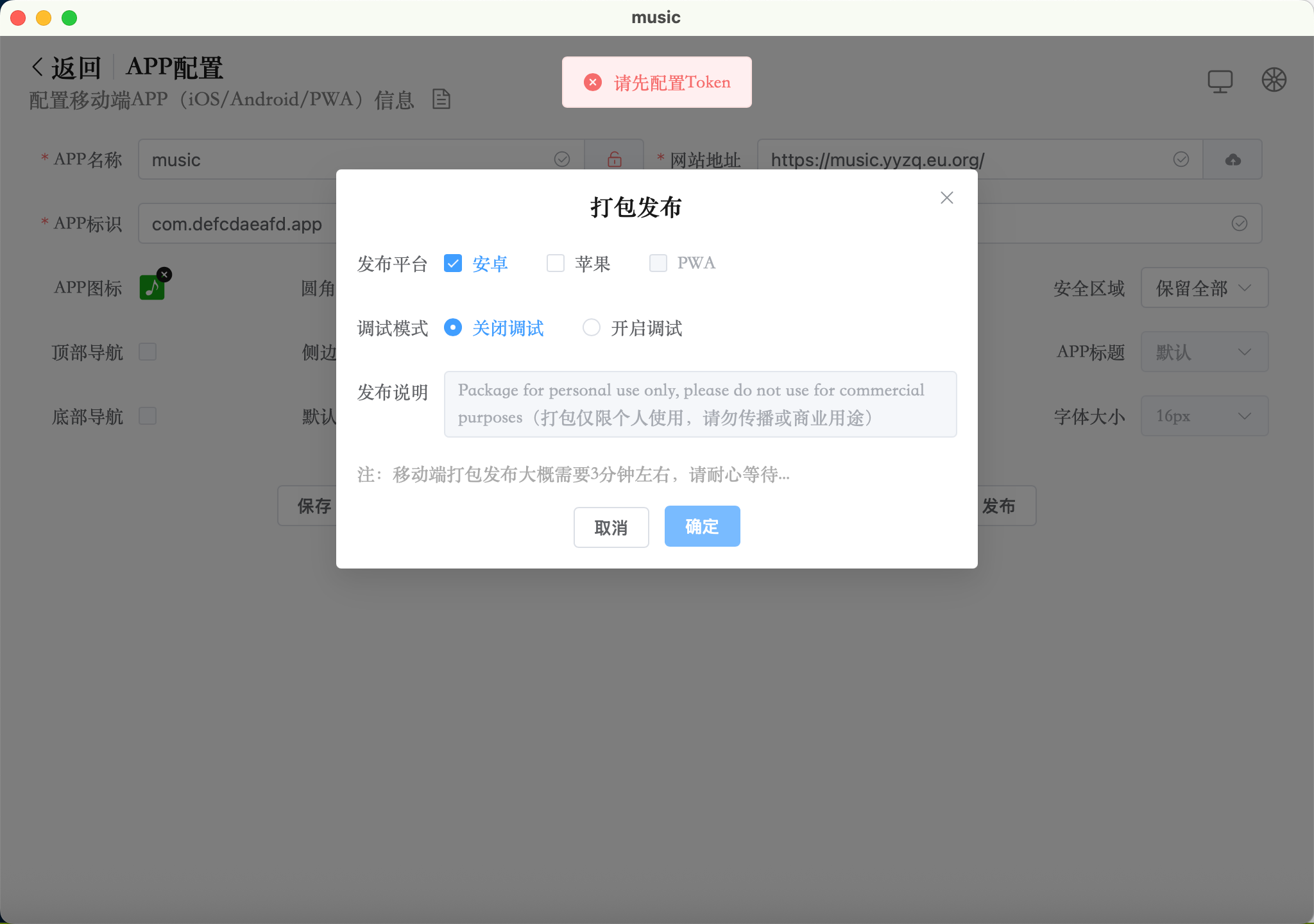Uncheck the 安卓 platform checkbox
Screen dimensions: 1314x924
[453, 263]
